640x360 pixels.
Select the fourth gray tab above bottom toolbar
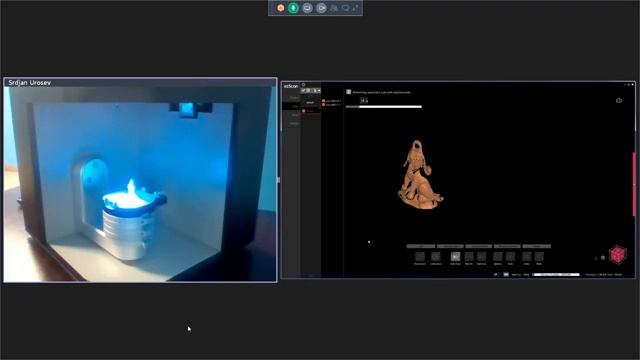coord(507,246)
